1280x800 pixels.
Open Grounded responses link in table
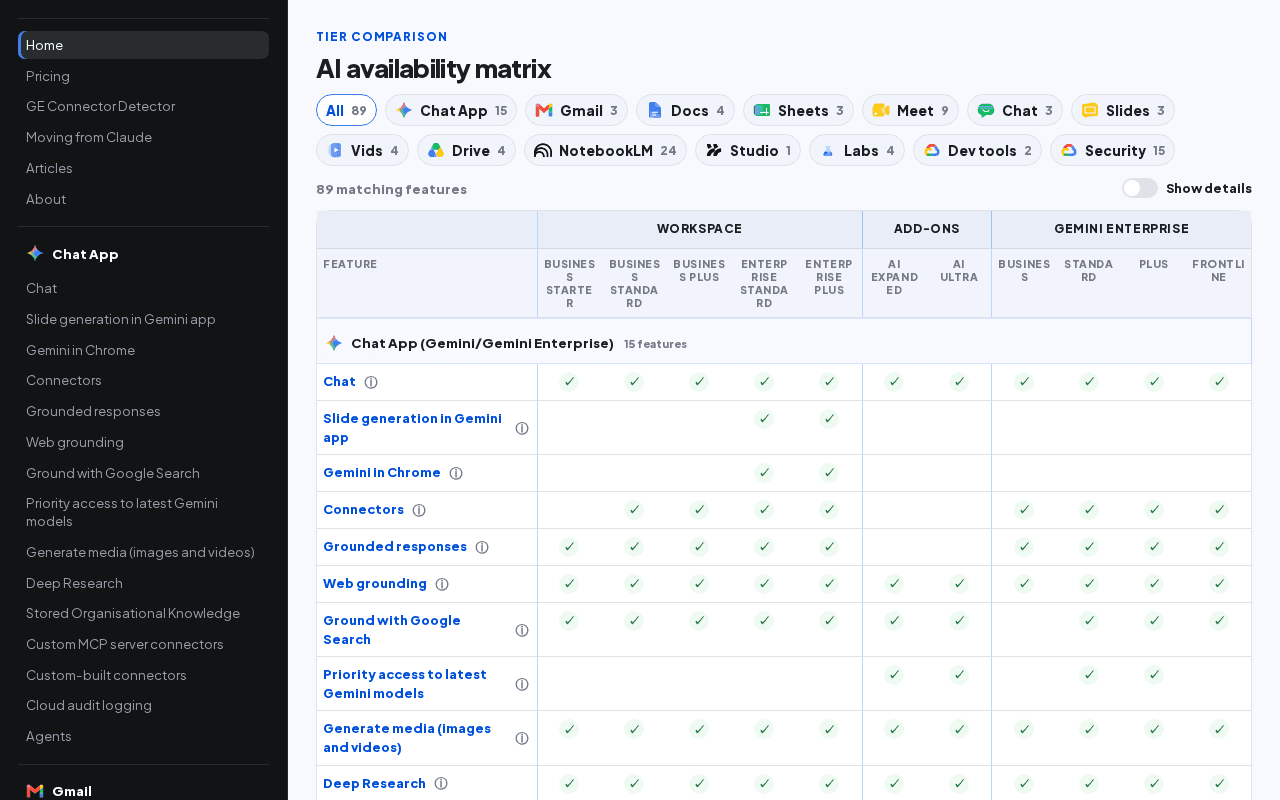pyautogui.click(x=395, y=547)
